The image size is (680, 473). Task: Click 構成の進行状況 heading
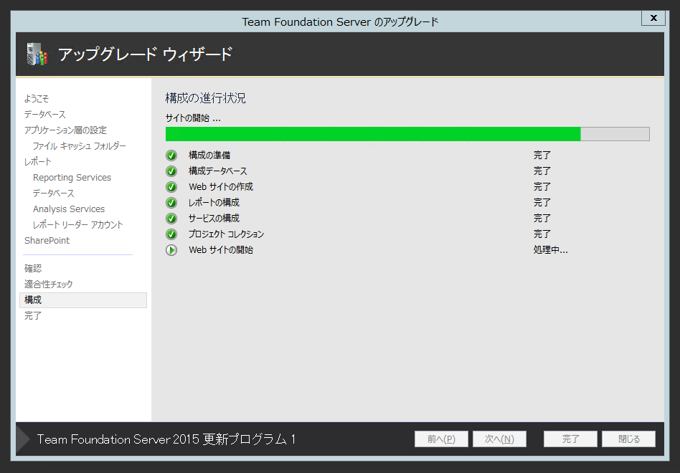point(206,98)
